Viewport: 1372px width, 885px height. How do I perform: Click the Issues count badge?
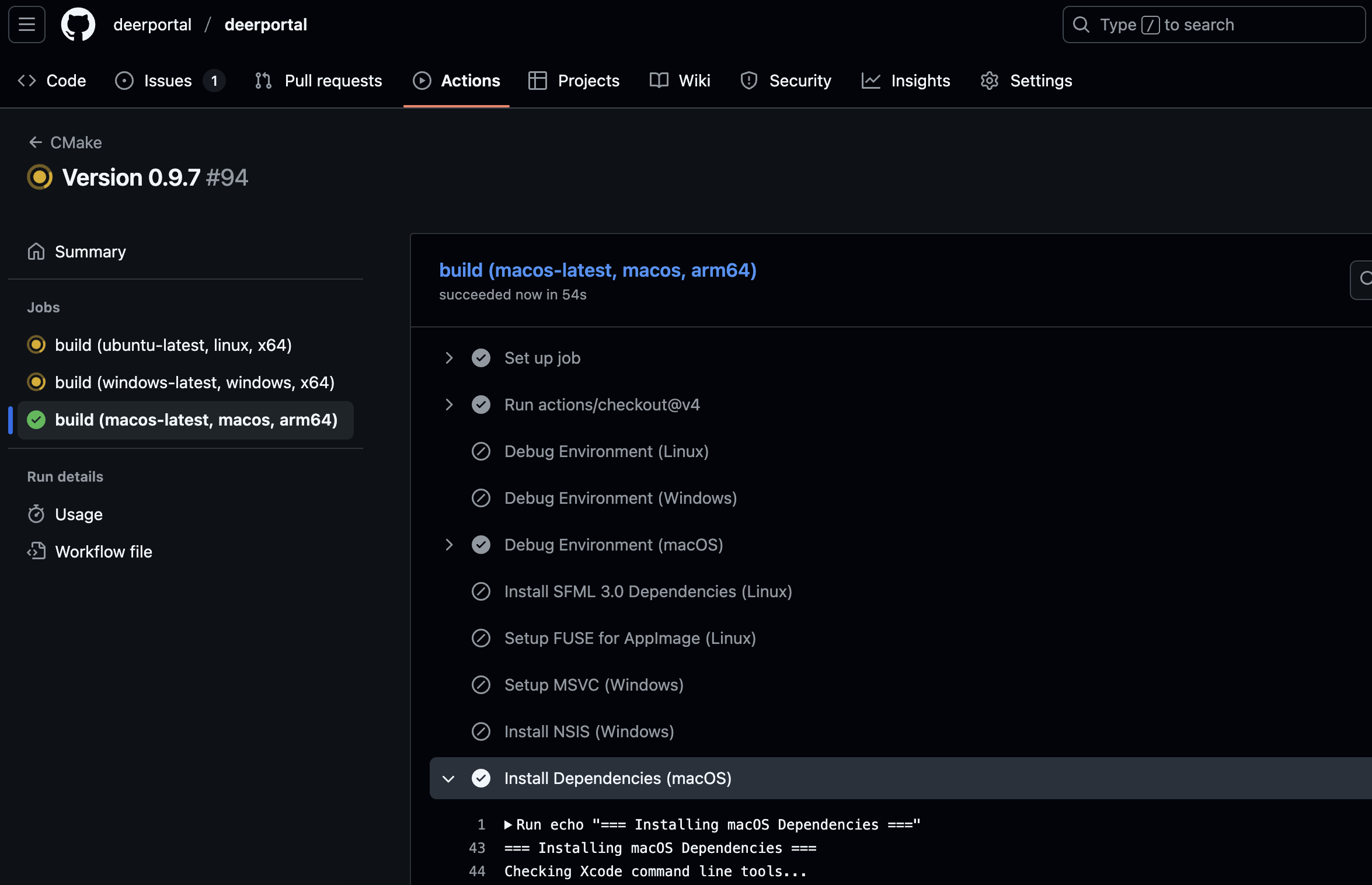click(214, 81)
